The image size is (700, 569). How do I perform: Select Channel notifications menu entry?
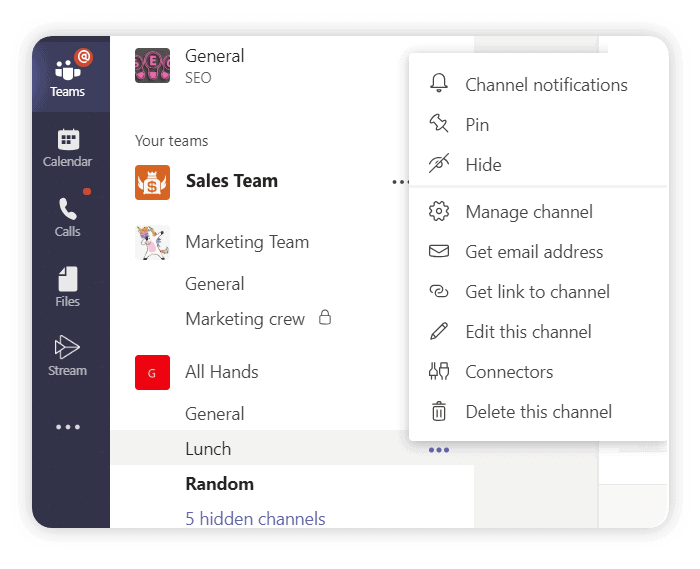coord(538,85)
